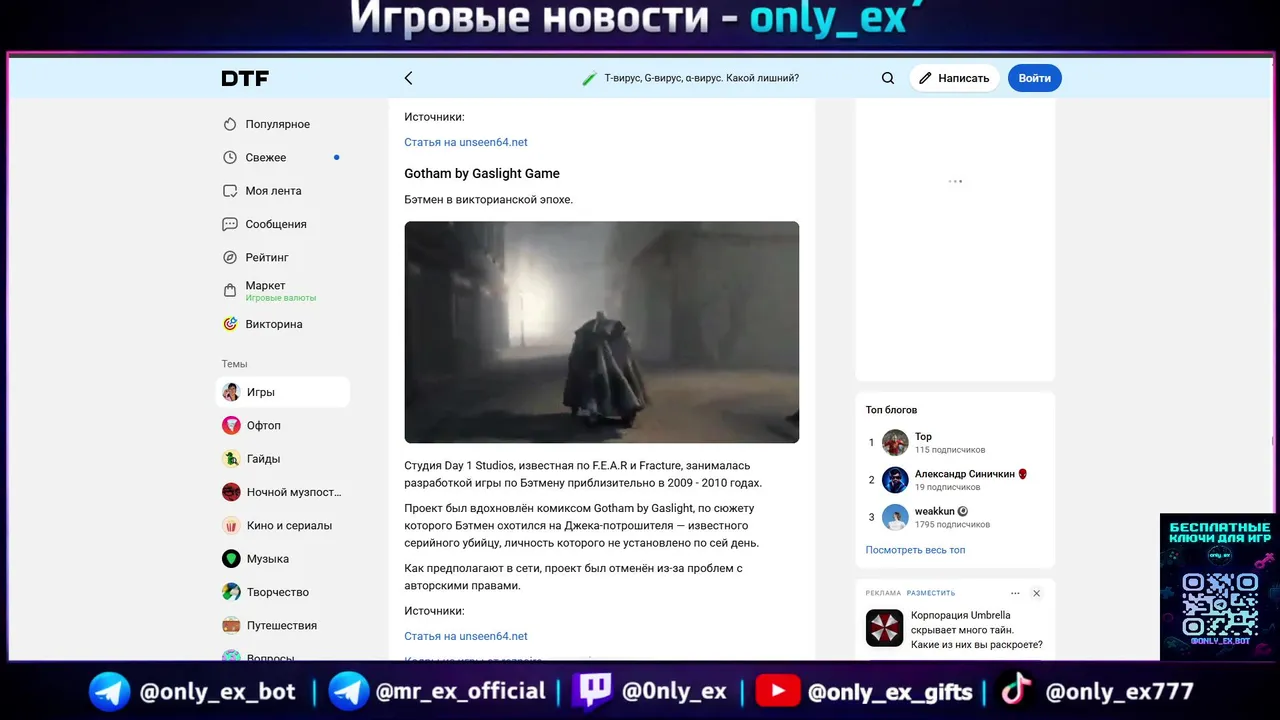The height and width of the screenshot is (720, 1280).
Task: Click the Путешествия topic icon
Action: coord(231,625)
